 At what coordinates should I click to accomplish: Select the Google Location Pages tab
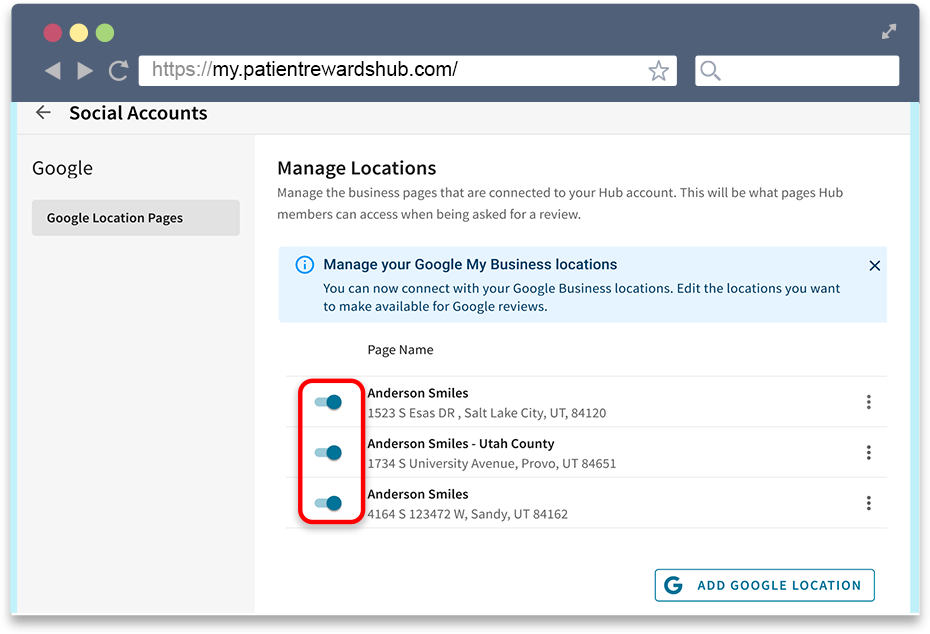click(136, 218)
